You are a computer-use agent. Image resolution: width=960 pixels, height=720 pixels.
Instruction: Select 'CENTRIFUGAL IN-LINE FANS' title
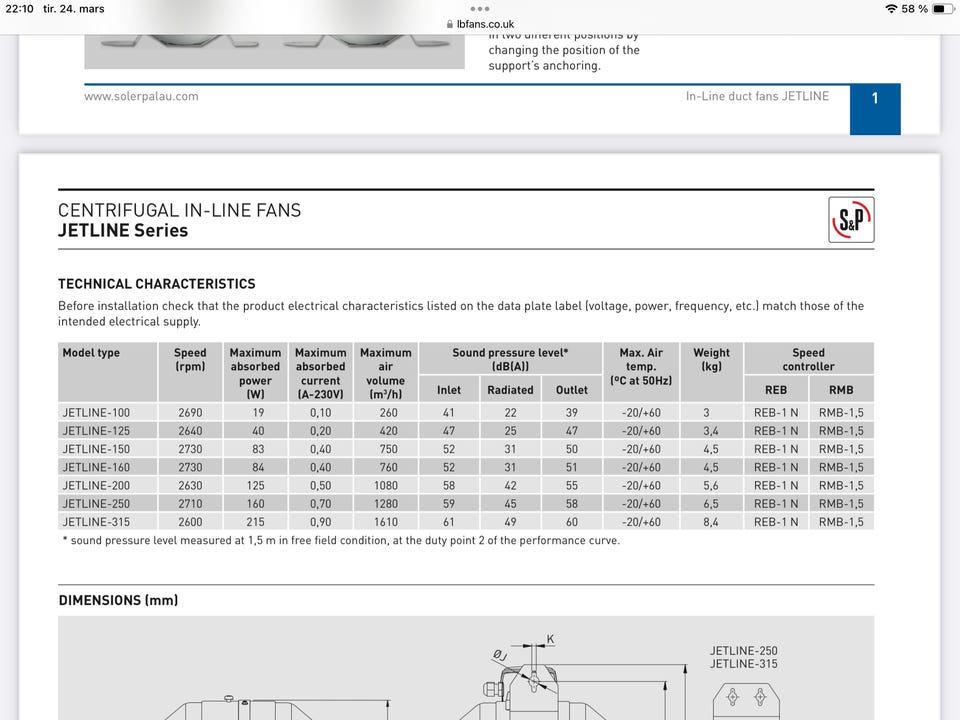[x=179, y=210]
